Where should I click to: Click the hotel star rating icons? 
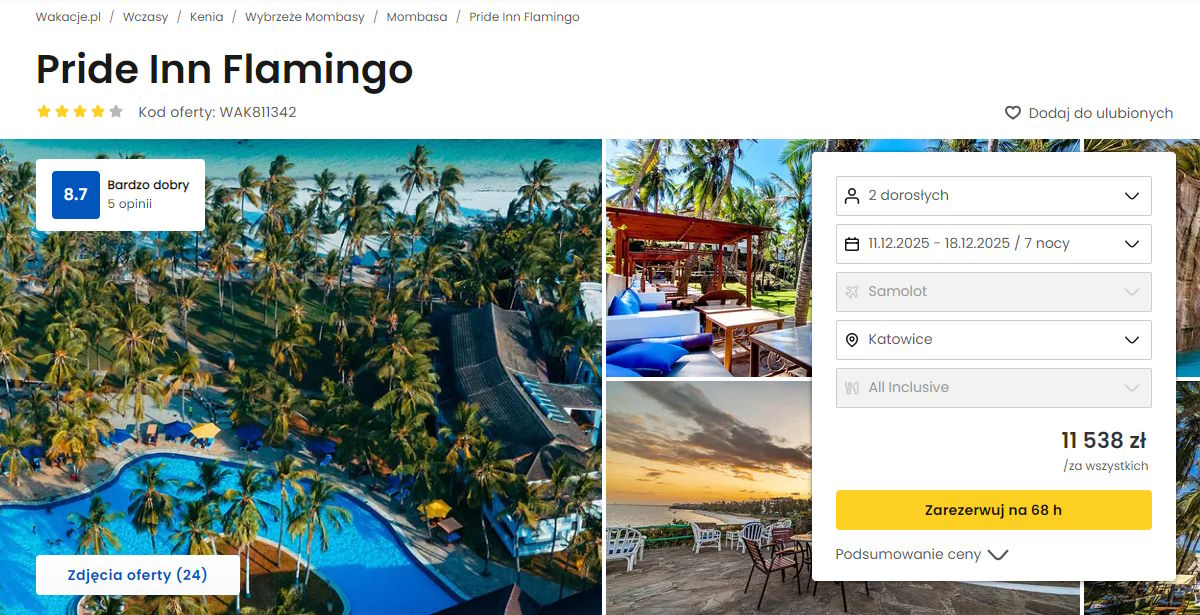coord(80,112)
